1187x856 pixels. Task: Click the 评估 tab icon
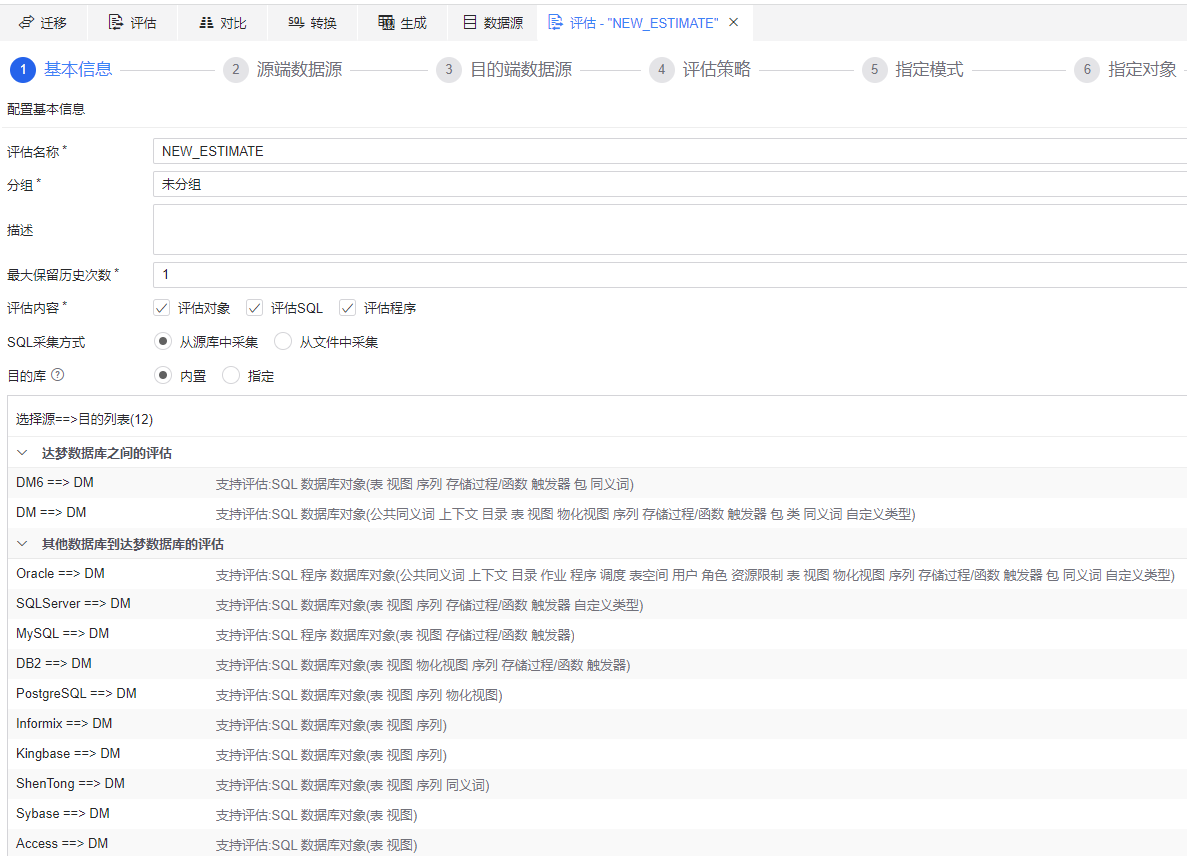(x=115, y=23)
